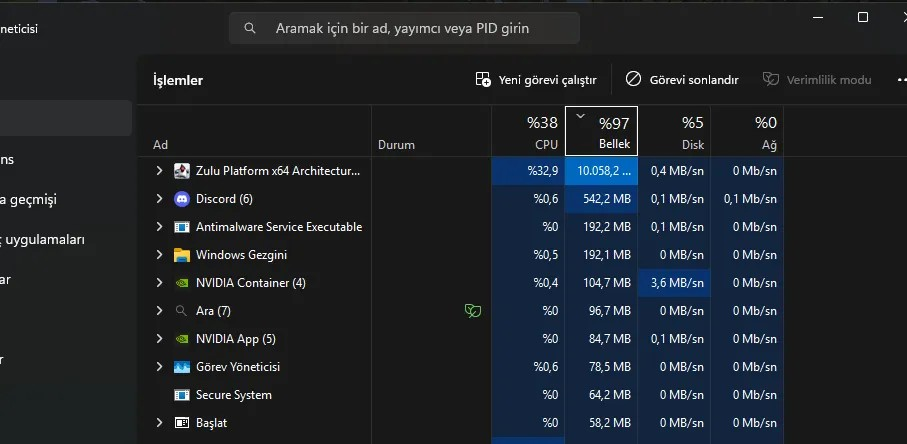This screenshot has width=907, height=444.
Task: Sort by the CPU column header
Action: point(528,131)
